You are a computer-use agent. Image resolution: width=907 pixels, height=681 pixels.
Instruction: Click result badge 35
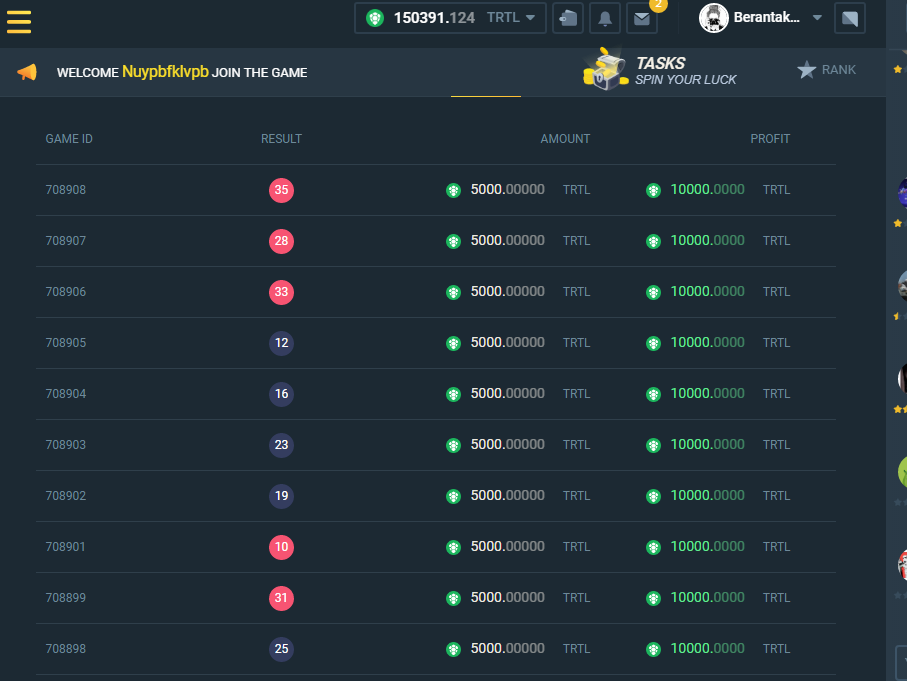(281, 190)
